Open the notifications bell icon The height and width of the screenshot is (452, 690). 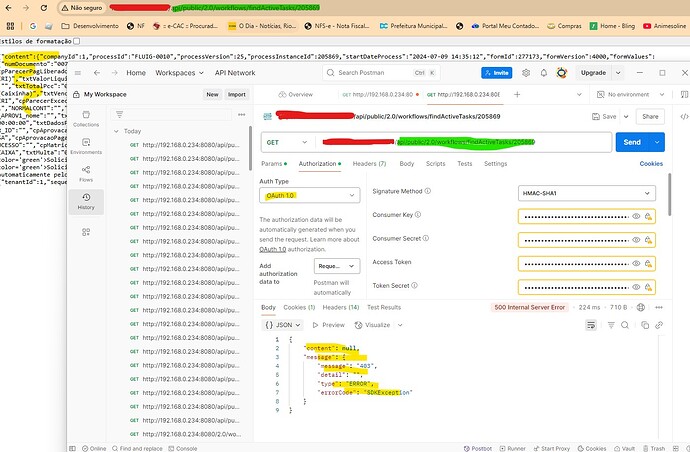(x=544, y=73)
